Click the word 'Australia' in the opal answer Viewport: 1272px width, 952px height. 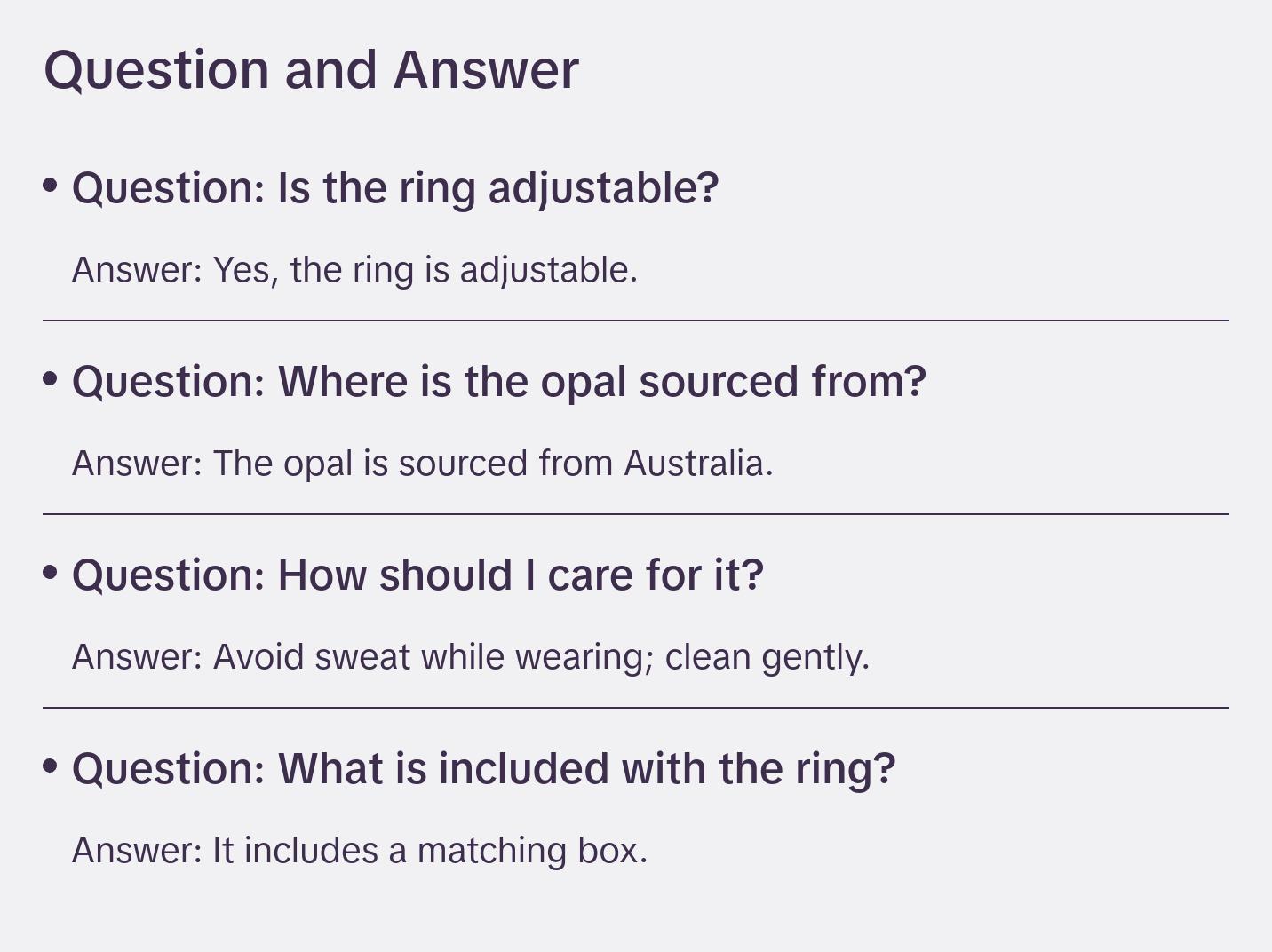pos(697,464)
